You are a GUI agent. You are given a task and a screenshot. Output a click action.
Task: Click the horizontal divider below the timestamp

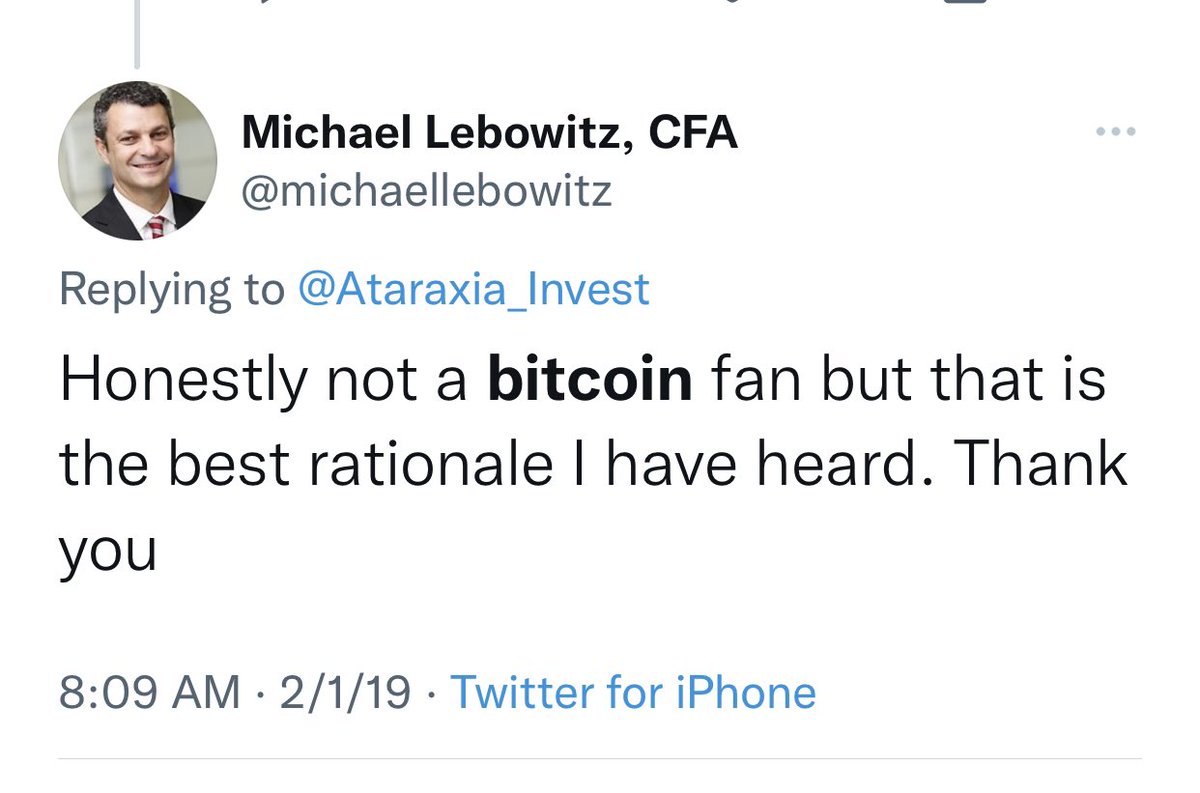pos(600,760)
